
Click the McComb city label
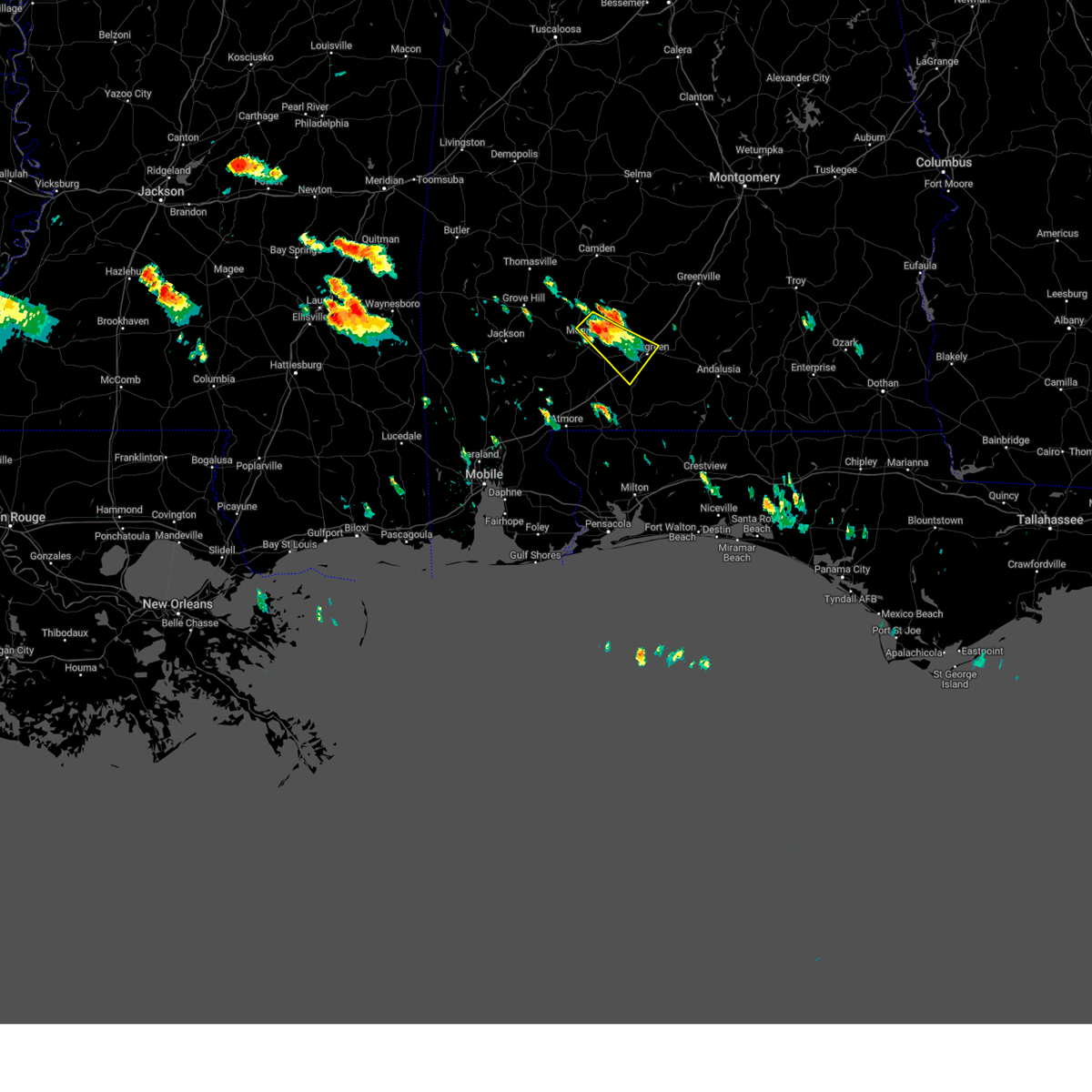coord(120,380)
